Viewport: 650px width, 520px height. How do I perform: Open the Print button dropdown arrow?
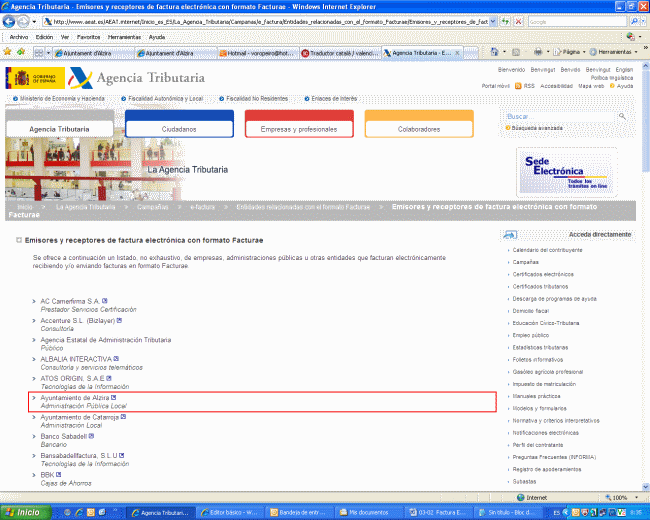(548, 52)
